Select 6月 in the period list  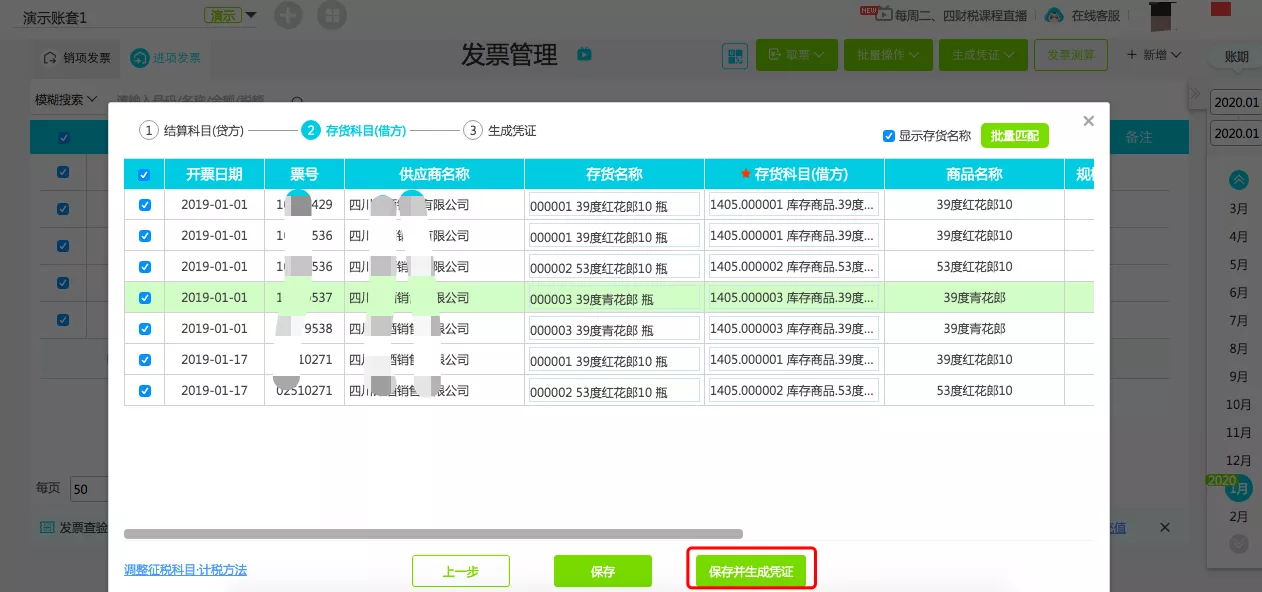click(1238, 292)
